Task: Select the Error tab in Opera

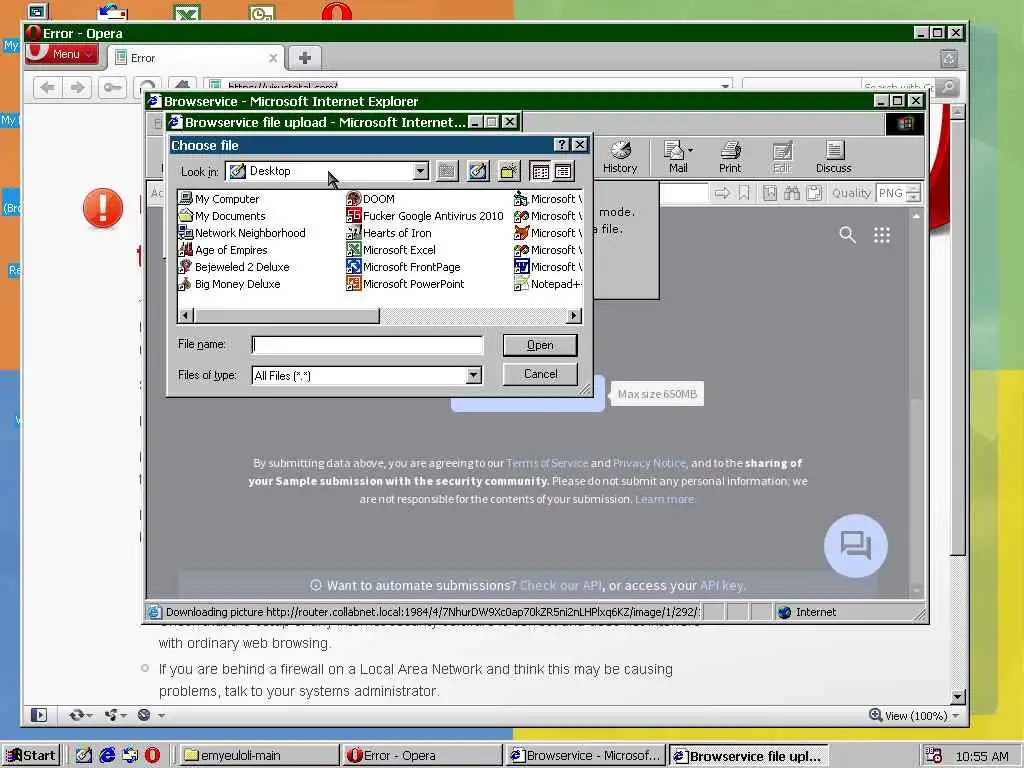Action: (x=196, y=58)
